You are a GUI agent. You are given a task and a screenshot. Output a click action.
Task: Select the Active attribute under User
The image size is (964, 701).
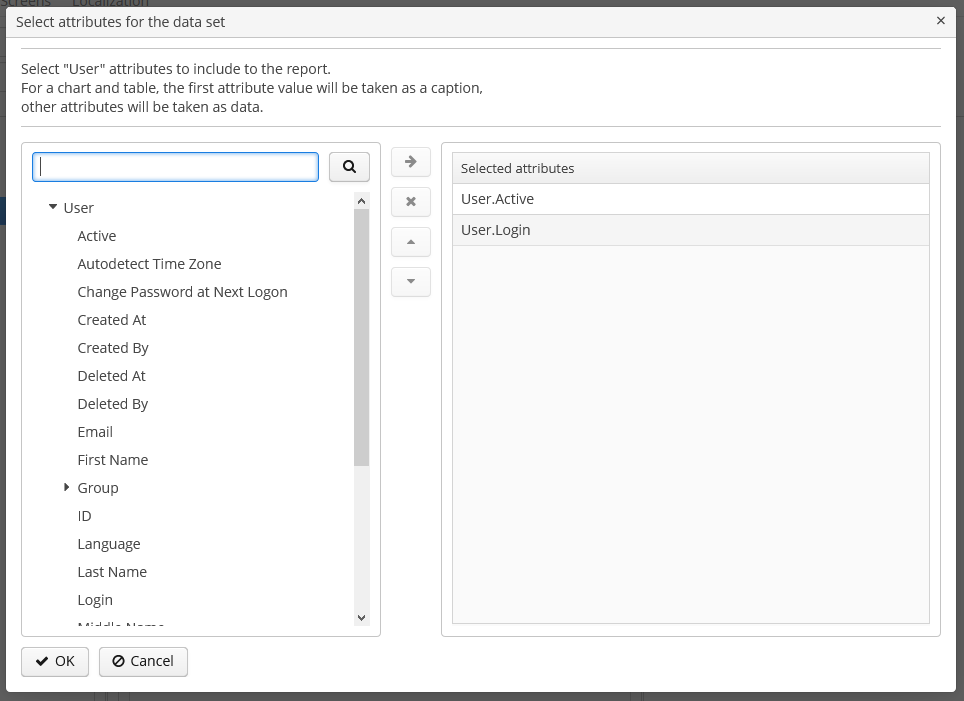[97, 235]
